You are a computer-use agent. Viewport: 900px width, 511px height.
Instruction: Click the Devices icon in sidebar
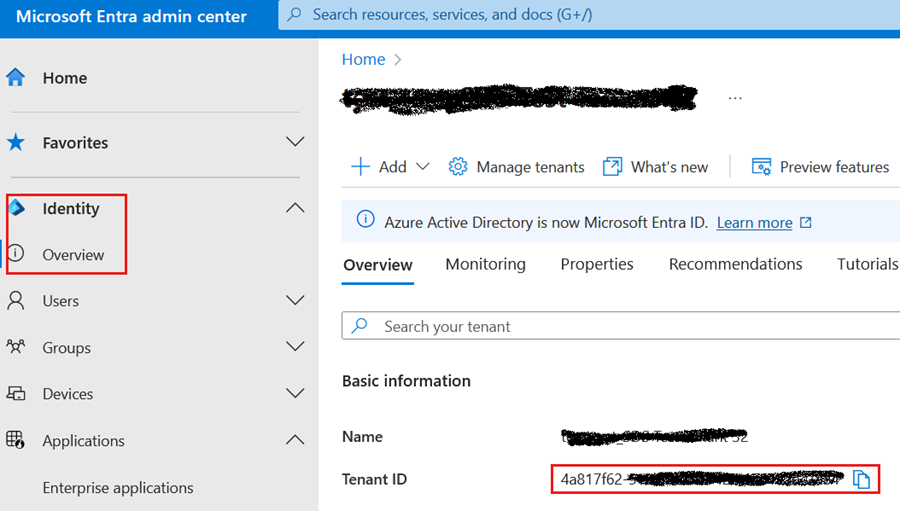(x=15, y=393)
